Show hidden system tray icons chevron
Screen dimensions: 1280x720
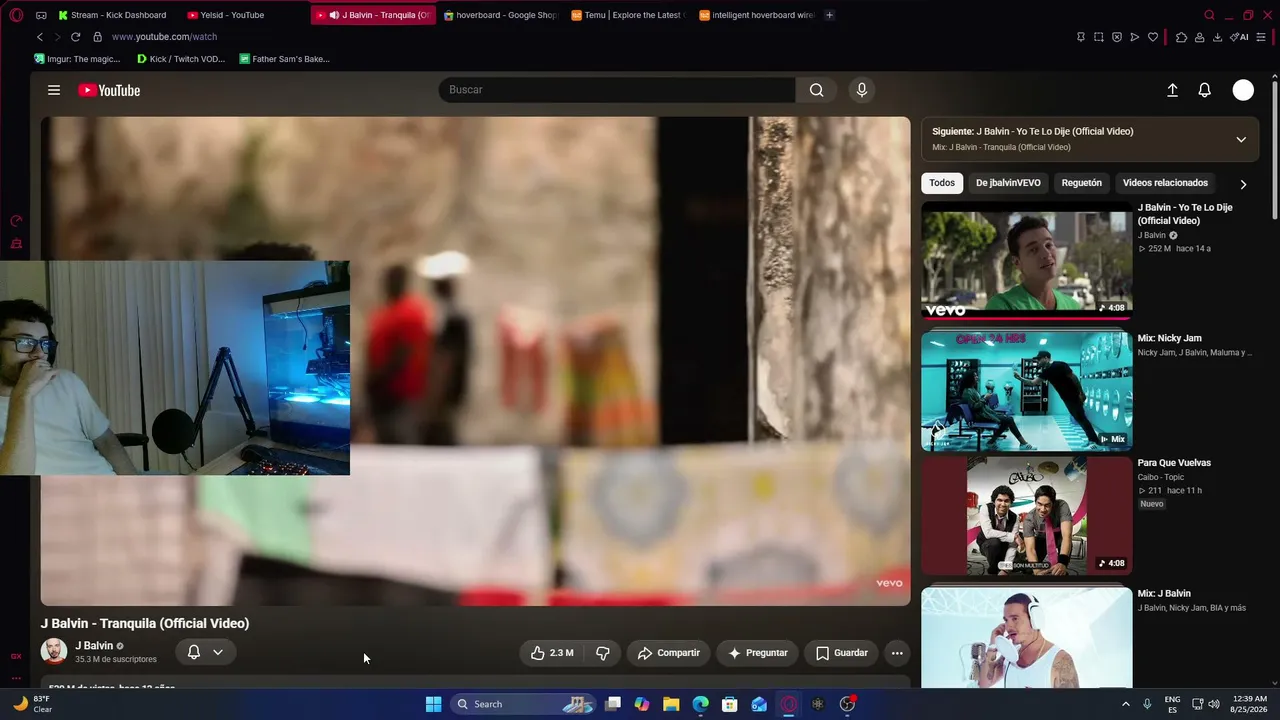[1126, 704]
